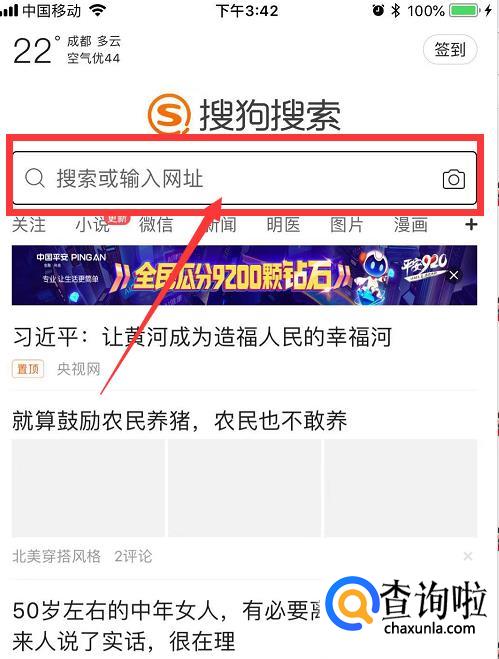Open the 图片 tab
The image size is (499, 659).
[347, 225]
